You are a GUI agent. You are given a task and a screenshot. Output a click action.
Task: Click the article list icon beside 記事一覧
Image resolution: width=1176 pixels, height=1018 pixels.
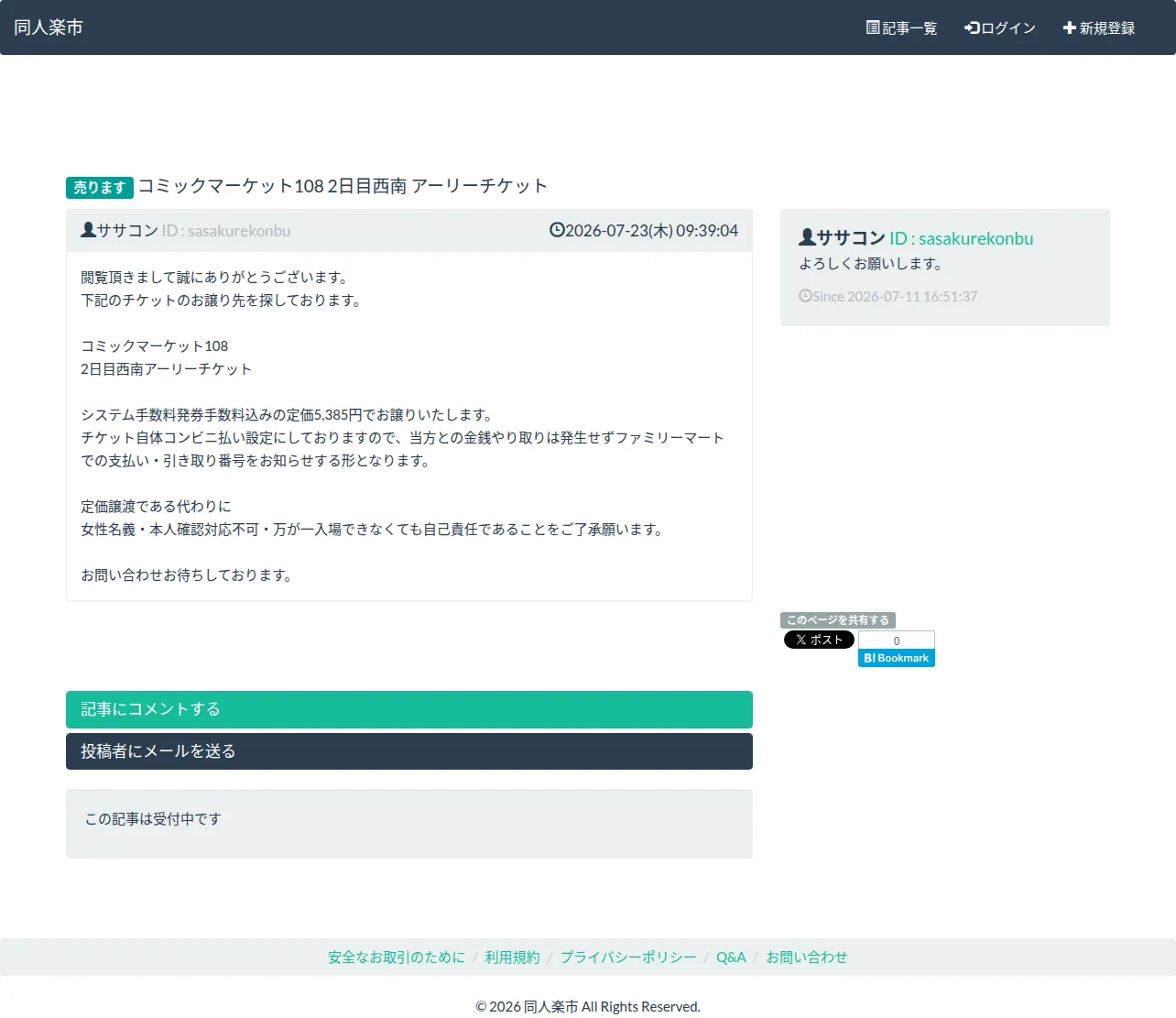(873, 27)
